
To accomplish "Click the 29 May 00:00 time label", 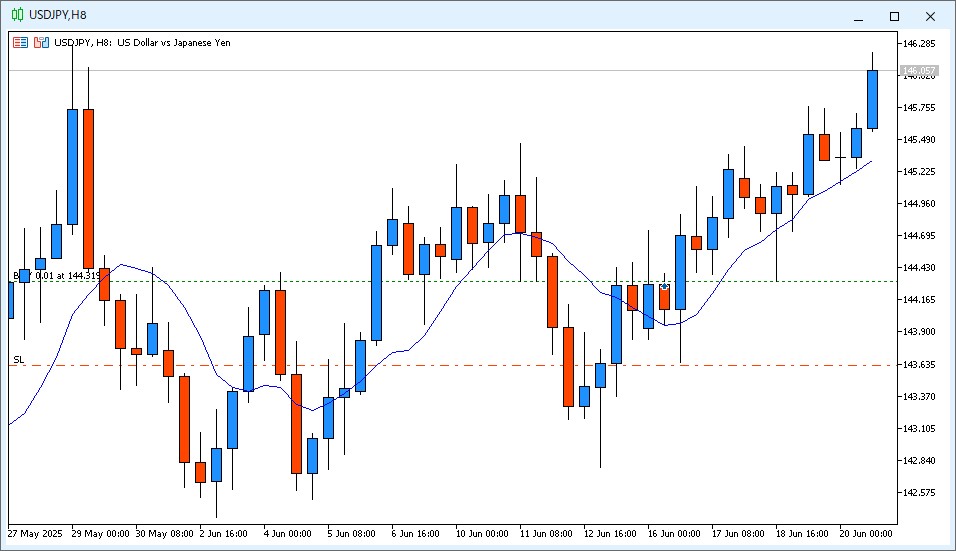I will 101,534.
